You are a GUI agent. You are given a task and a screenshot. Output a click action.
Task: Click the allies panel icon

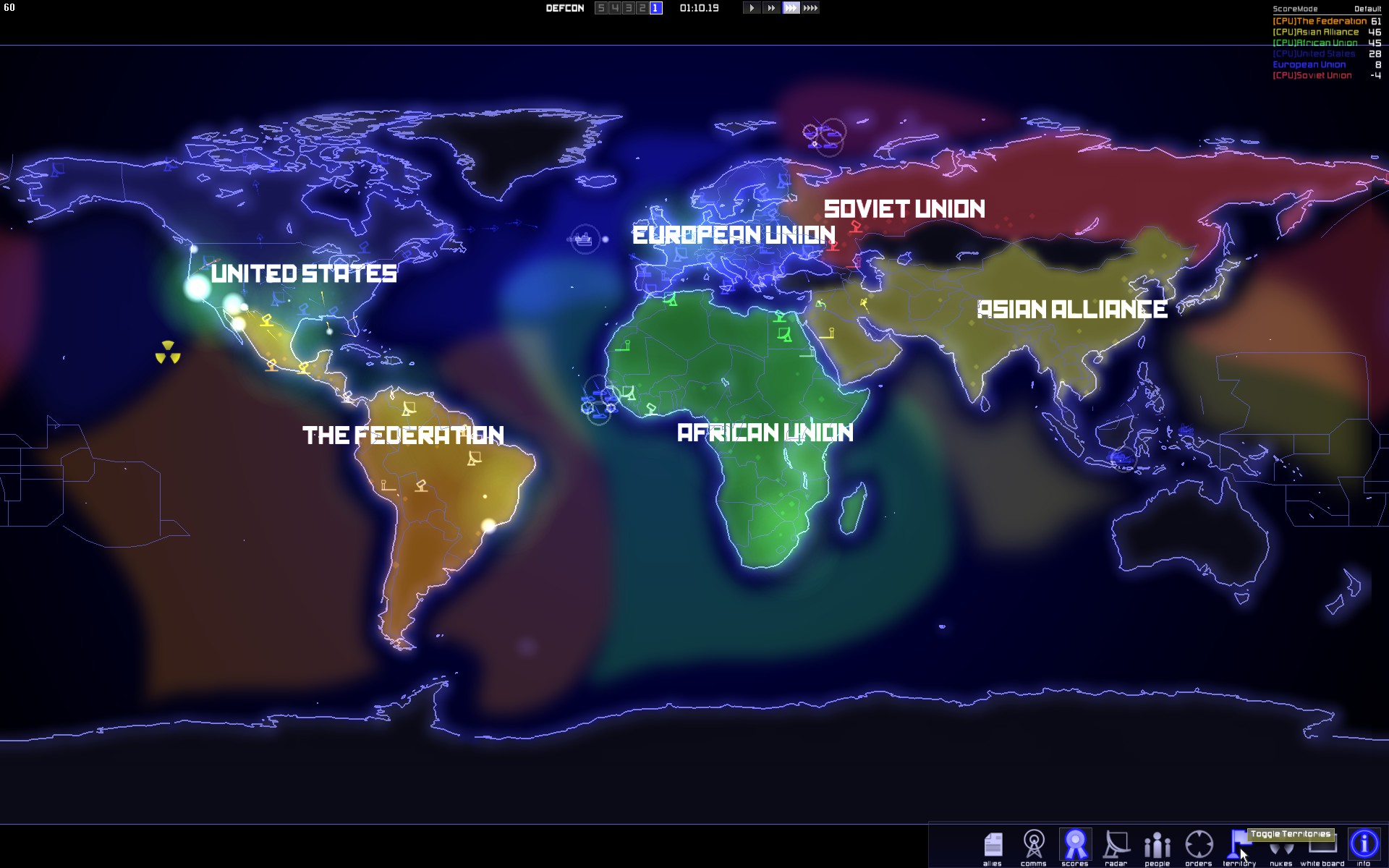coord(992,845)
